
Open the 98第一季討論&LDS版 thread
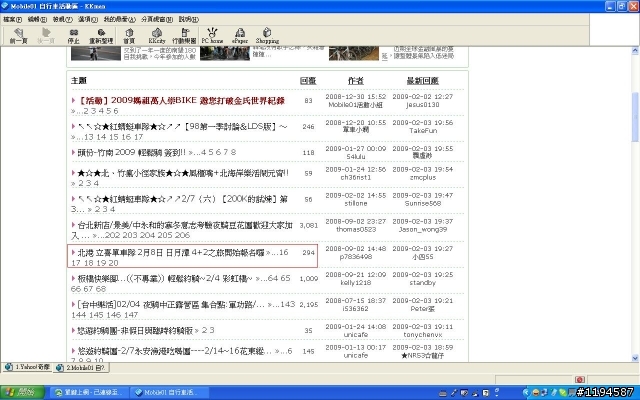pyautogui.click(x=182, y=127)
